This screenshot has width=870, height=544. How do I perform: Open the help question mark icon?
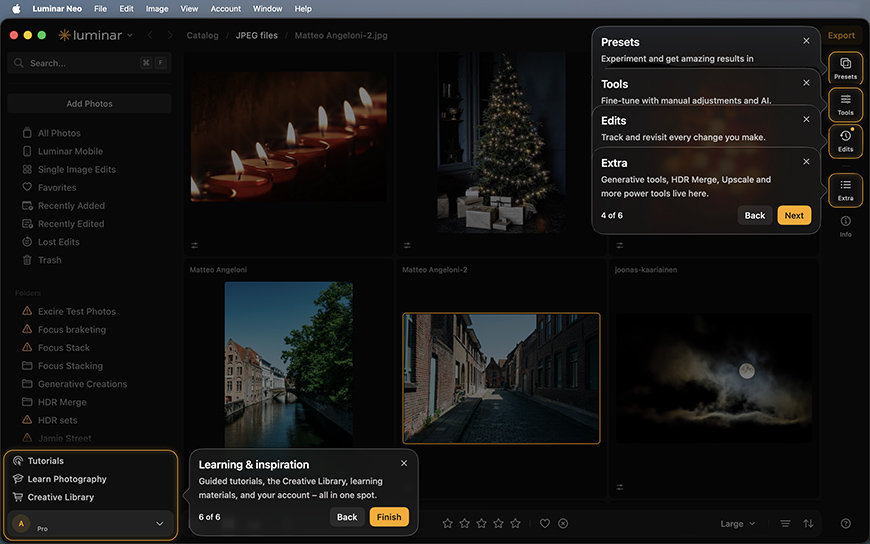[x=846, y=523]
